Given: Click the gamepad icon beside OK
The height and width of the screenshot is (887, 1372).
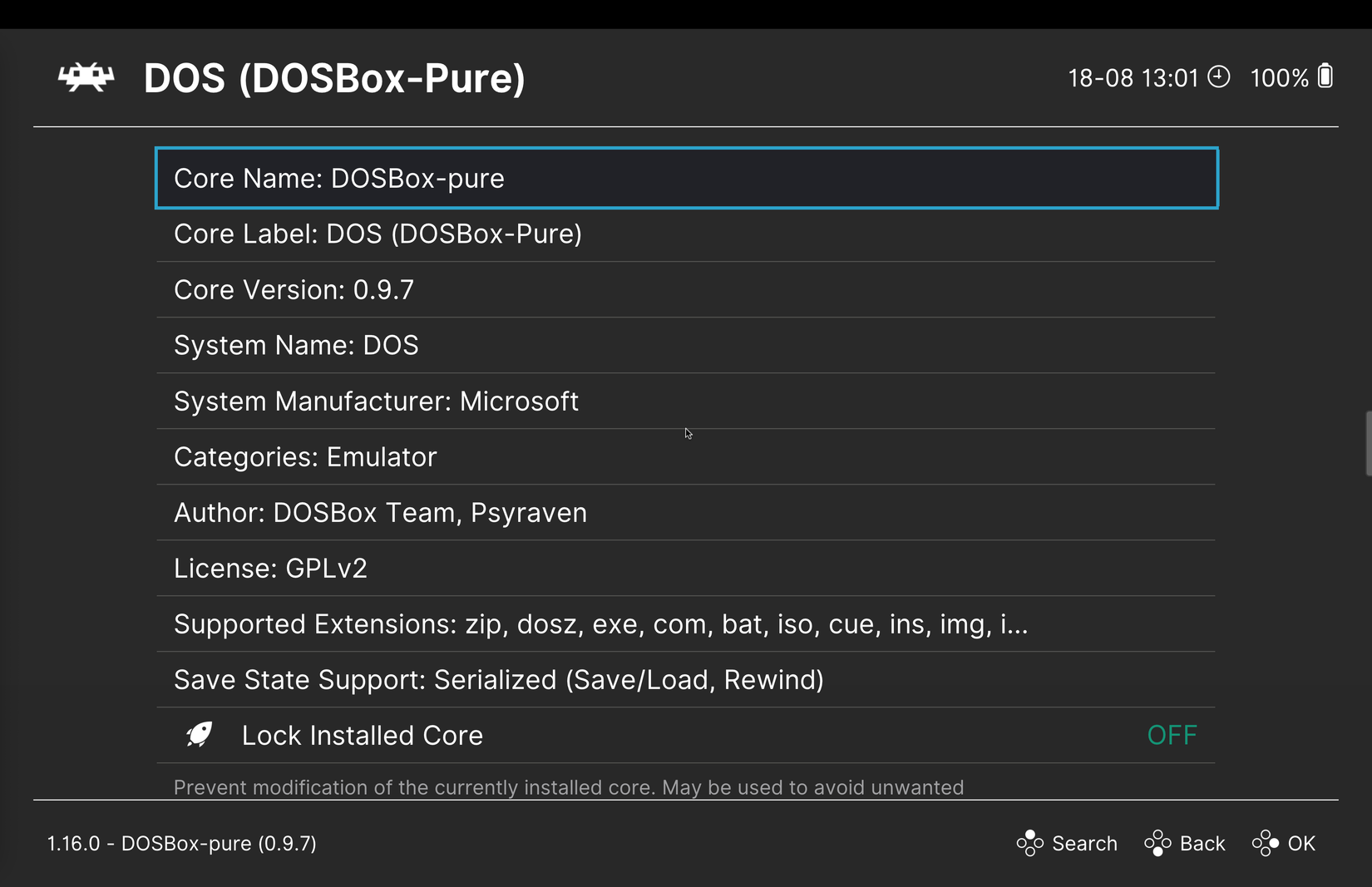Looking at the screenshot, I should [x=1266, y=843].
